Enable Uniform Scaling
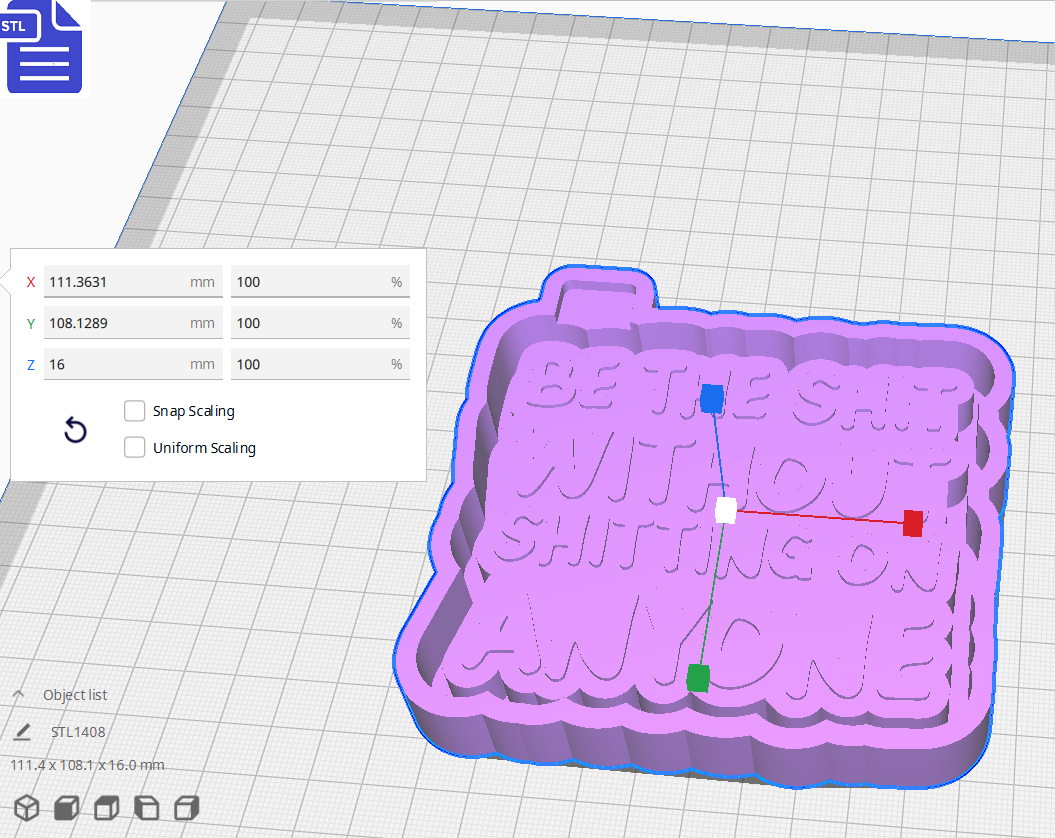Screen dimensions: 1055x838 [134, 447]
